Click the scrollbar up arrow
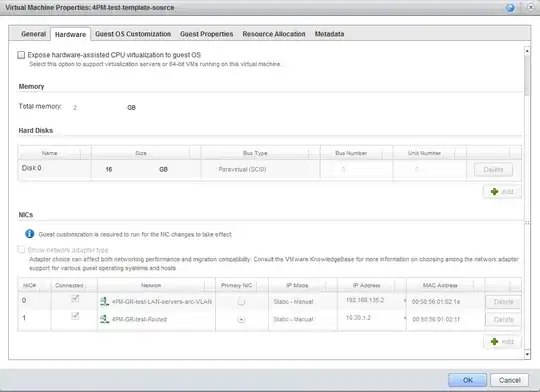 (527, 51)
